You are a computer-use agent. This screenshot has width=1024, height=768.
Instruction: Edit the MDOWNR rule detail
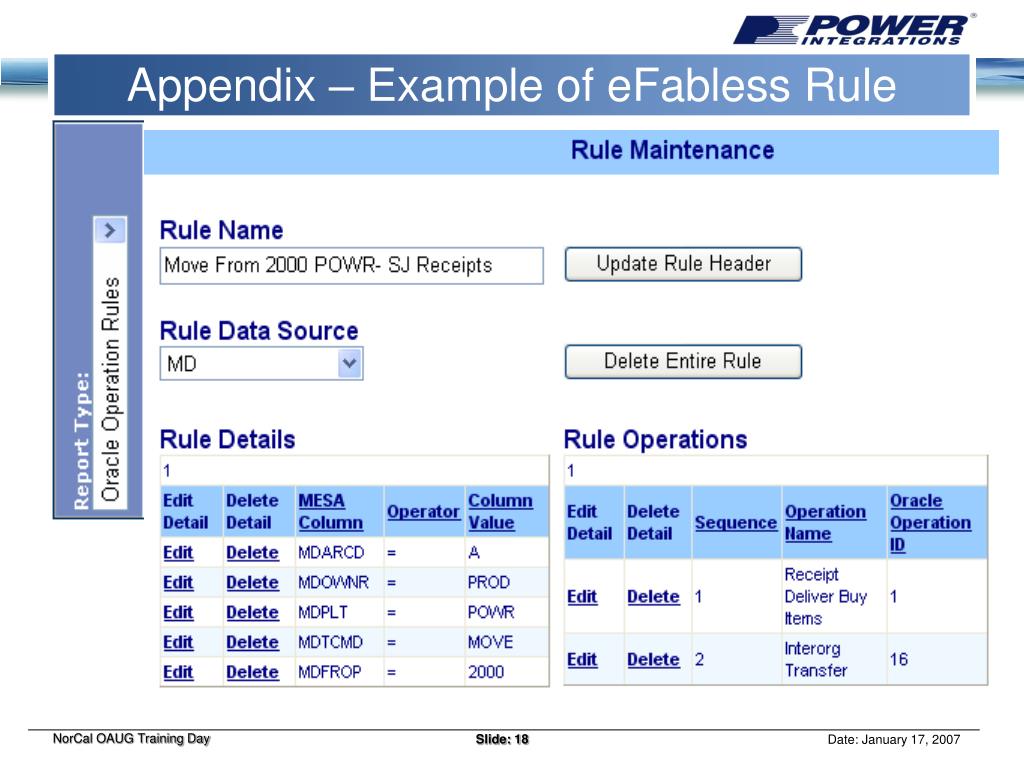(x=178, y=583)
